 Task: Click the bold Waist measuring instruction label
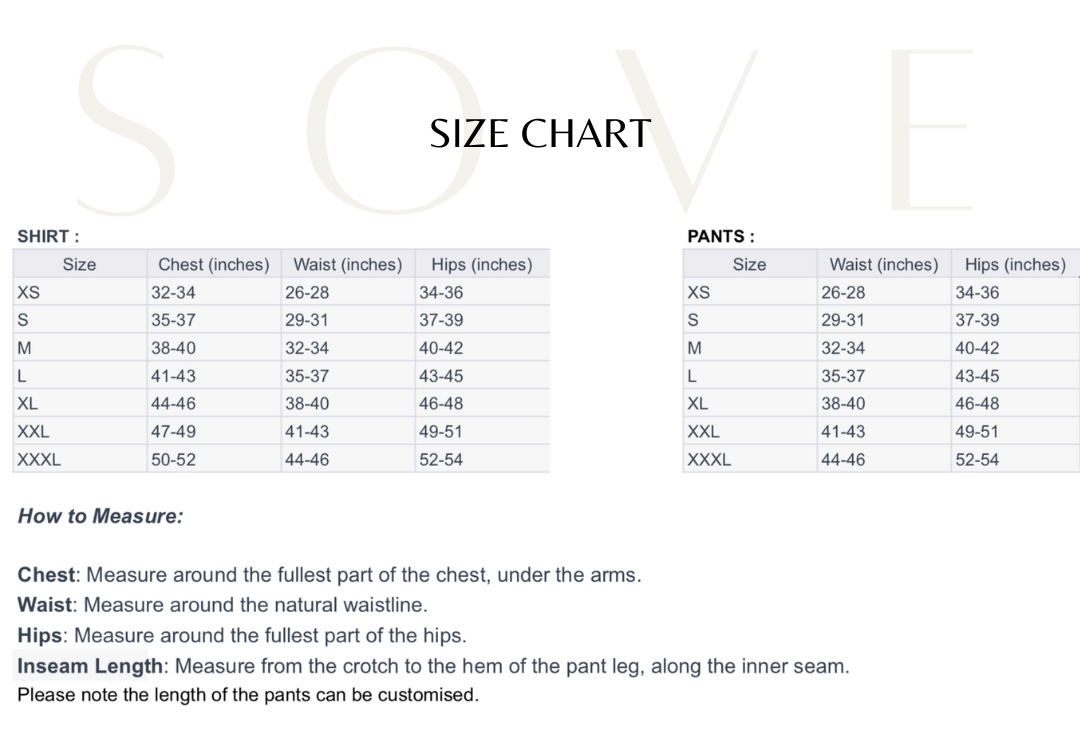point(45,605)
